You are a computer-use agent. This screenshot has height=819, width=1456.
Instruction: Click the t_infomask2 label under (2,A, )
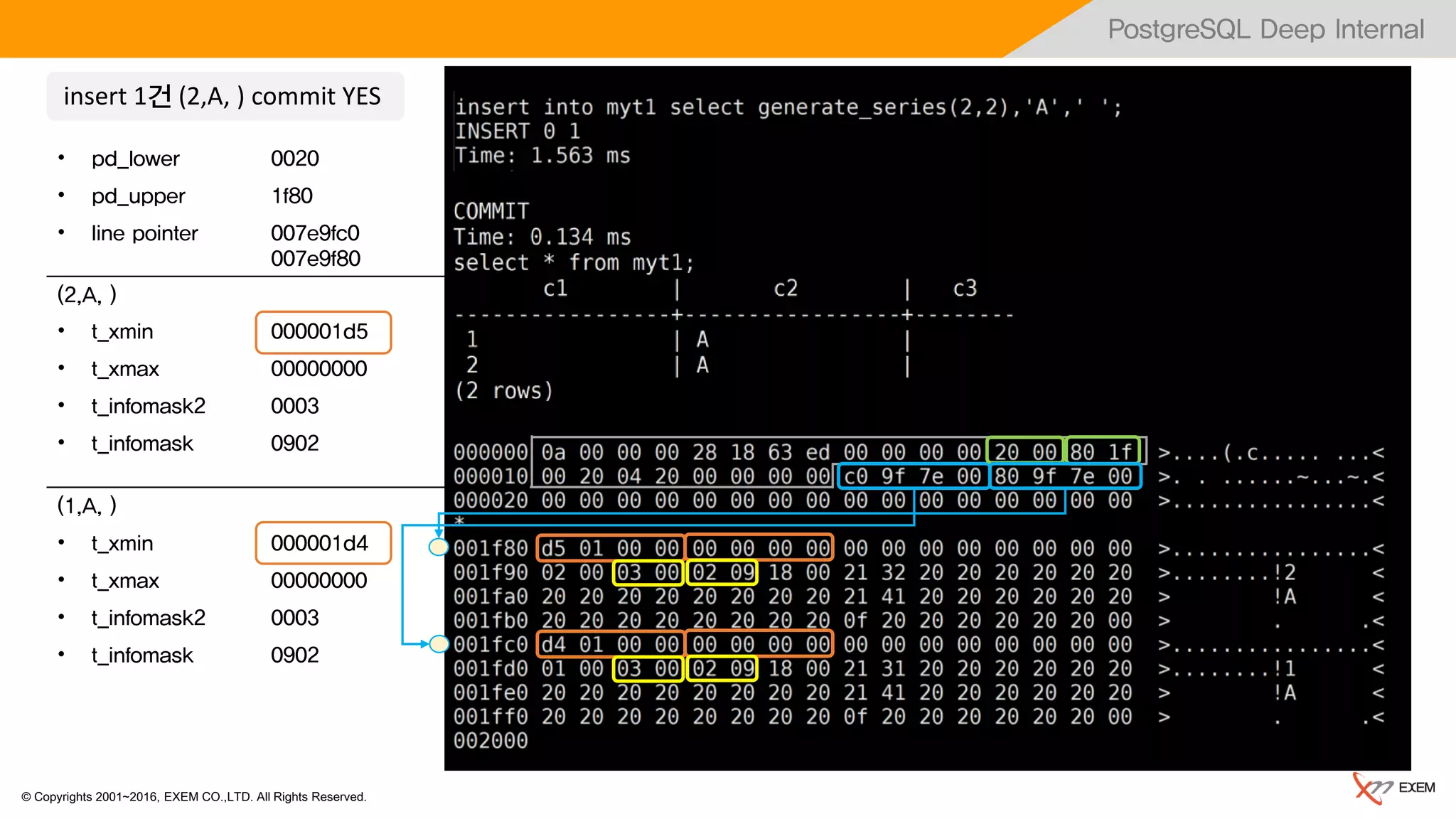148,406
